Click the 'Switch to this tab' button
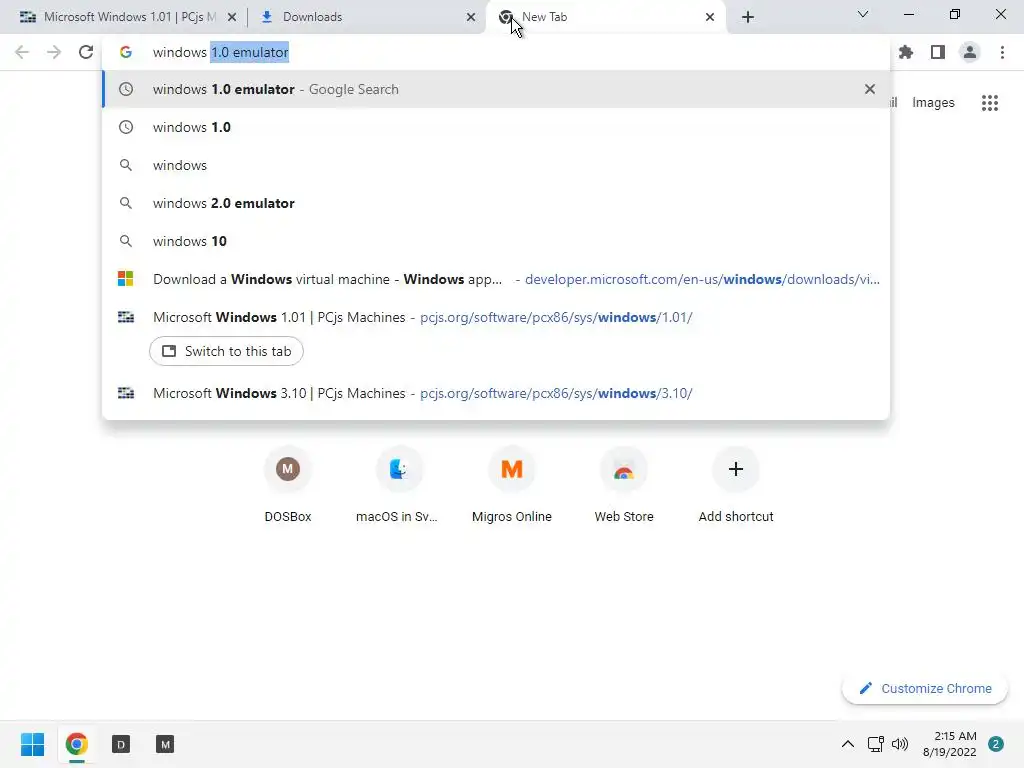Image resolution: width=1024 pixels, height=768 pixels. pos(226,351)
